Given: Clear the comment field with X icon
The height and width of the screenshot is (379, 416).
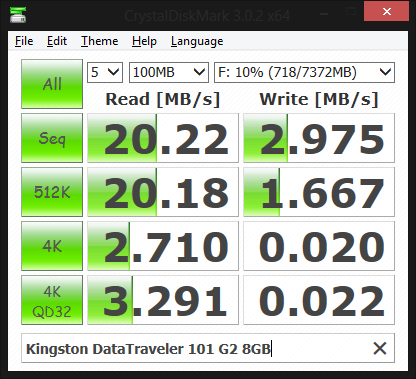Looking at the screenshot, I should (x=380, y=349).
